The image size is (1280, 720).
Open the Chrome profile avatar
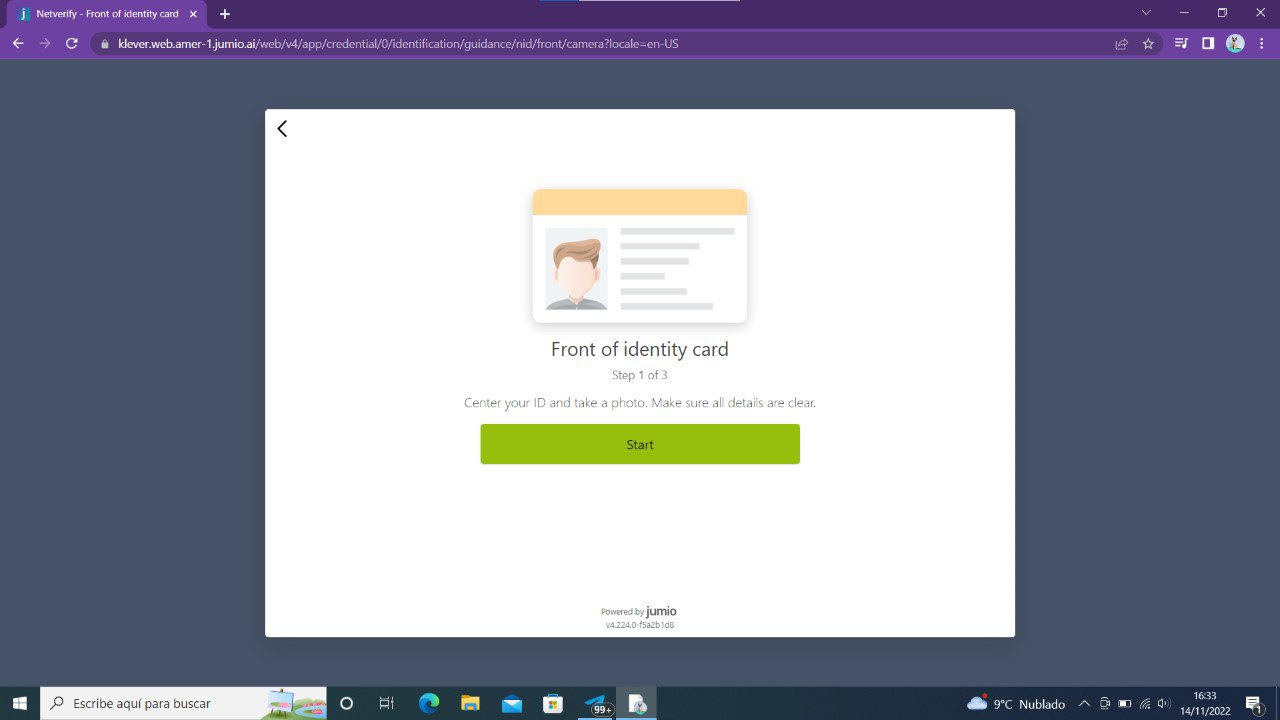1235,44
